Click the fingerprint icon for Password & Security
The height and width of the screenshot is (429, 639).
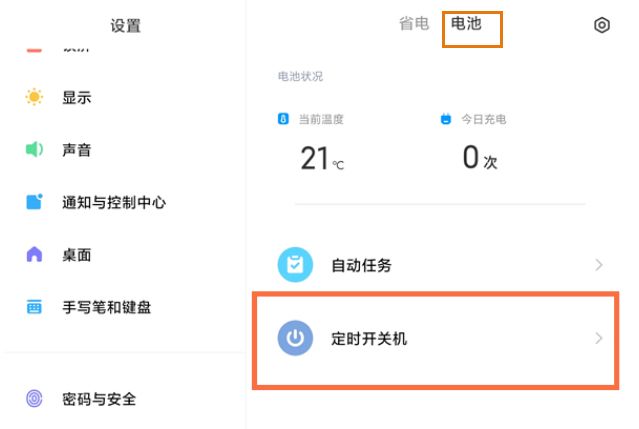[x=35, y=399]
